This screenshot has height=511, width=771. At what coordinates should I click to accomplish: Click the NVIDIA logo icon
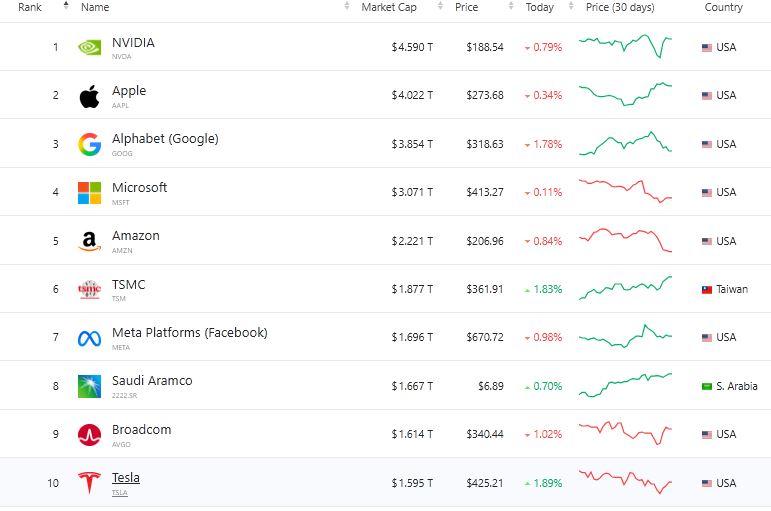point(90,47)
